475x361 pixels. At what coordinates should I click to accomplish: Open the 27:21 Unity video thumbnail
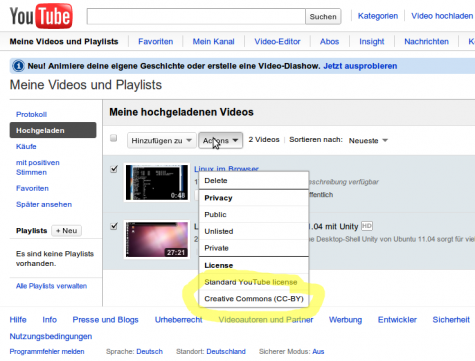tap(157, 239)
